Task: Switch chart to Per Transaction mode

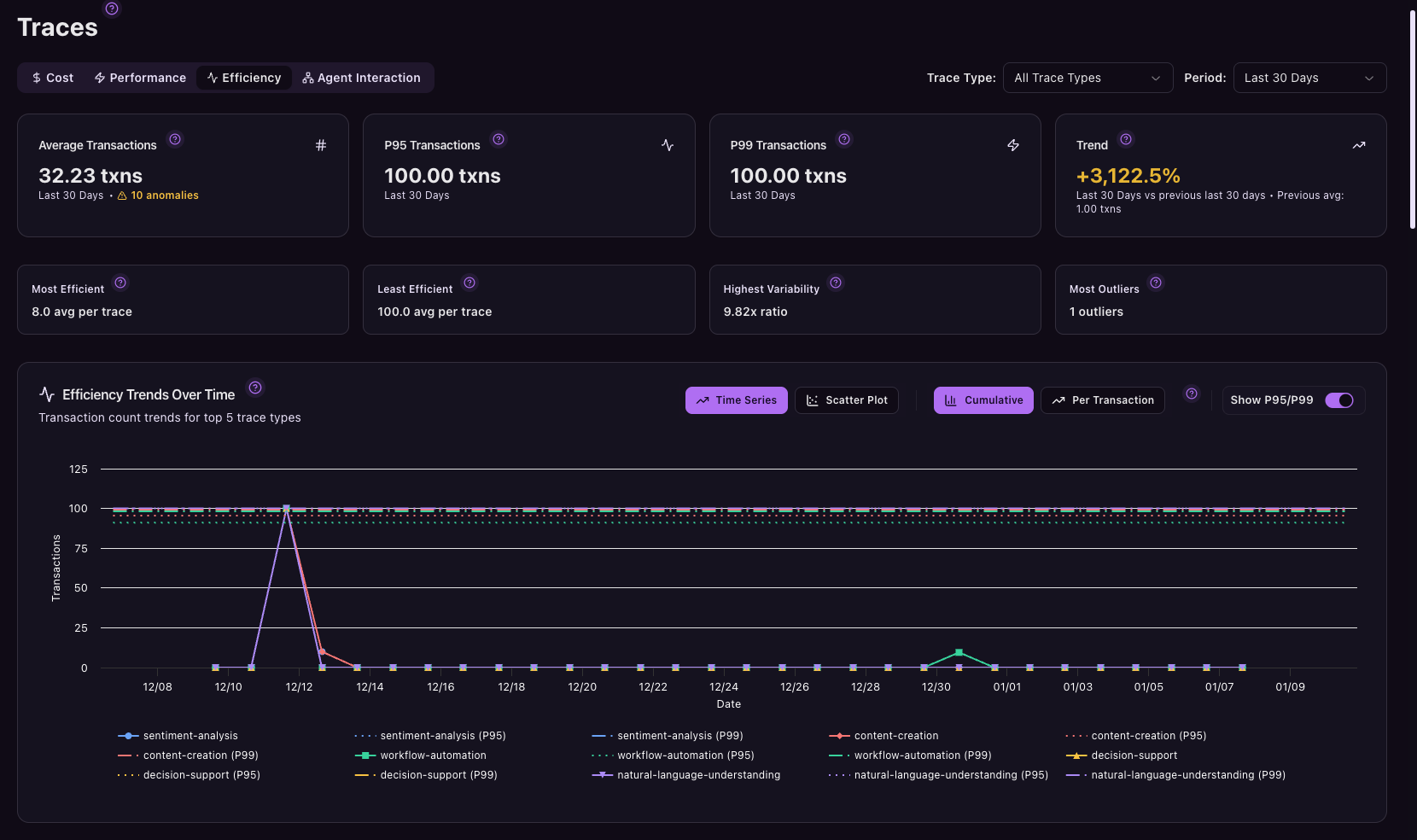Action: point(1102,400)
